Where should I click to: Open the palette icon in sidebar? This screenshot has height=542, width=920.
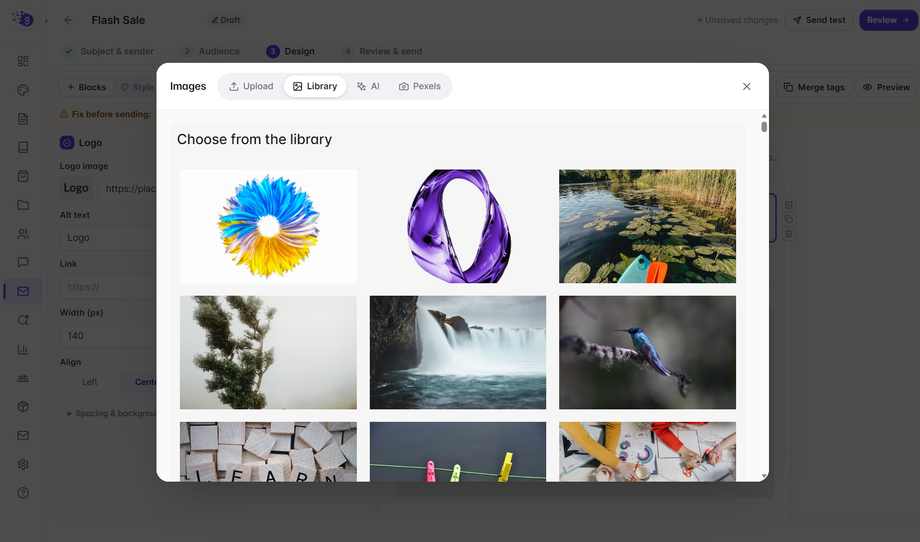click(x=23, y=90)
